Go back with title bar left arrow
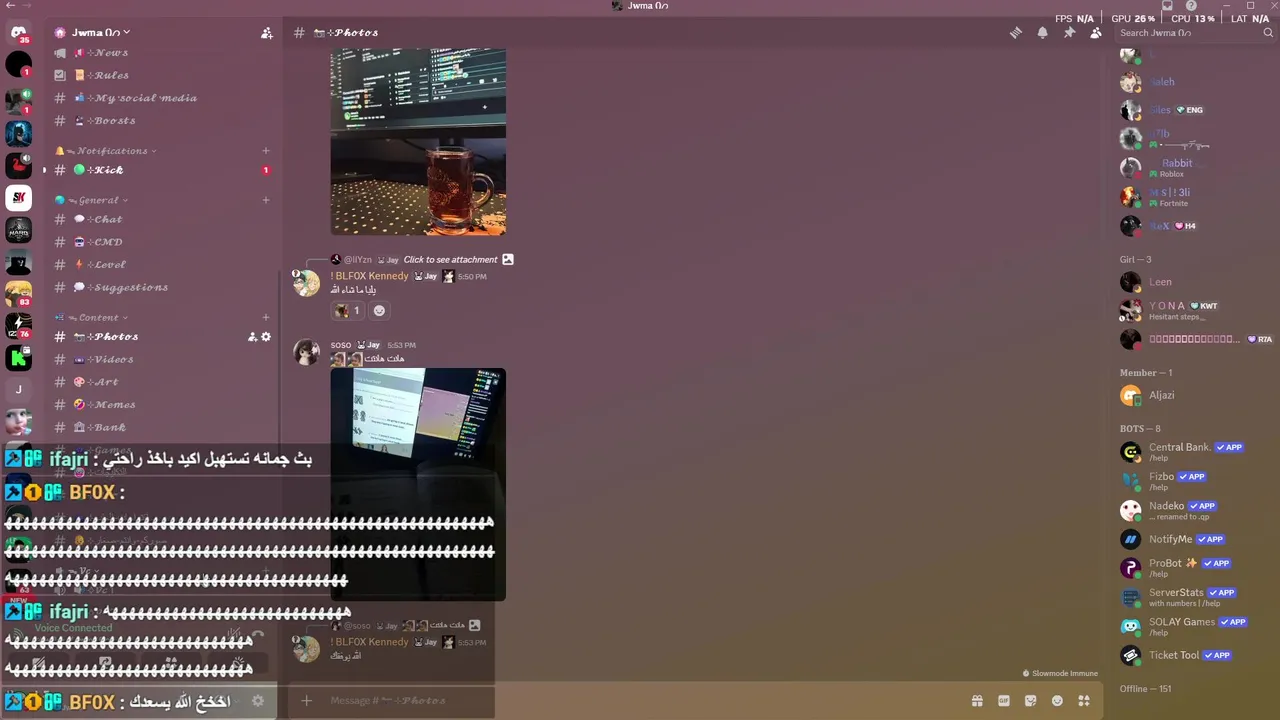This screenshot has width=1280, height=720. 11,6
